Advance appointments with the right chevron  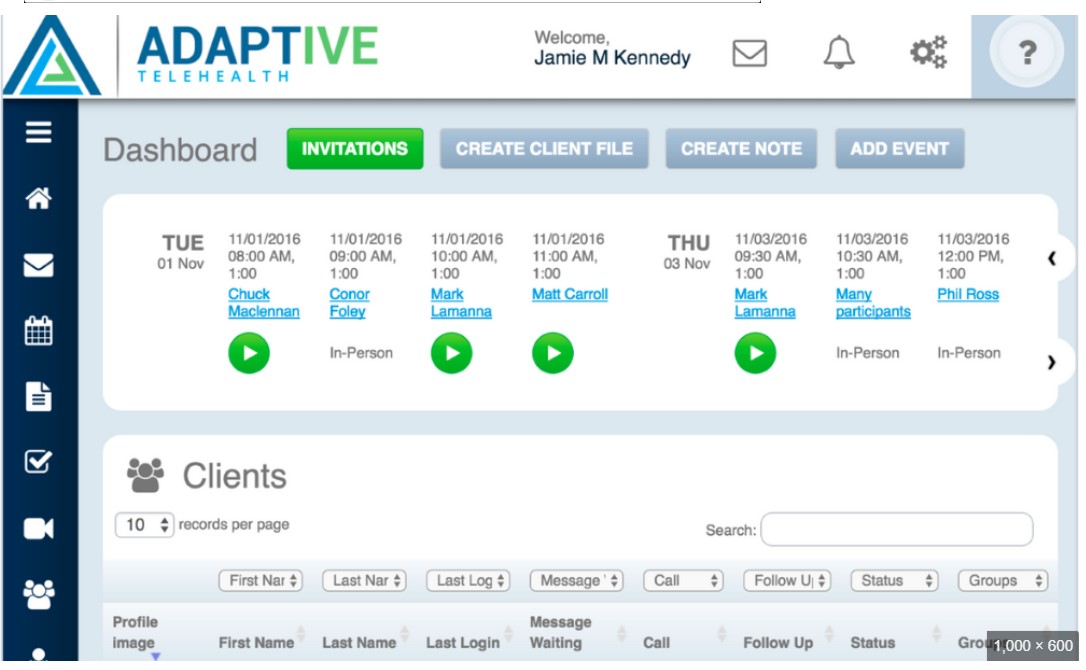coord(1050,362)
